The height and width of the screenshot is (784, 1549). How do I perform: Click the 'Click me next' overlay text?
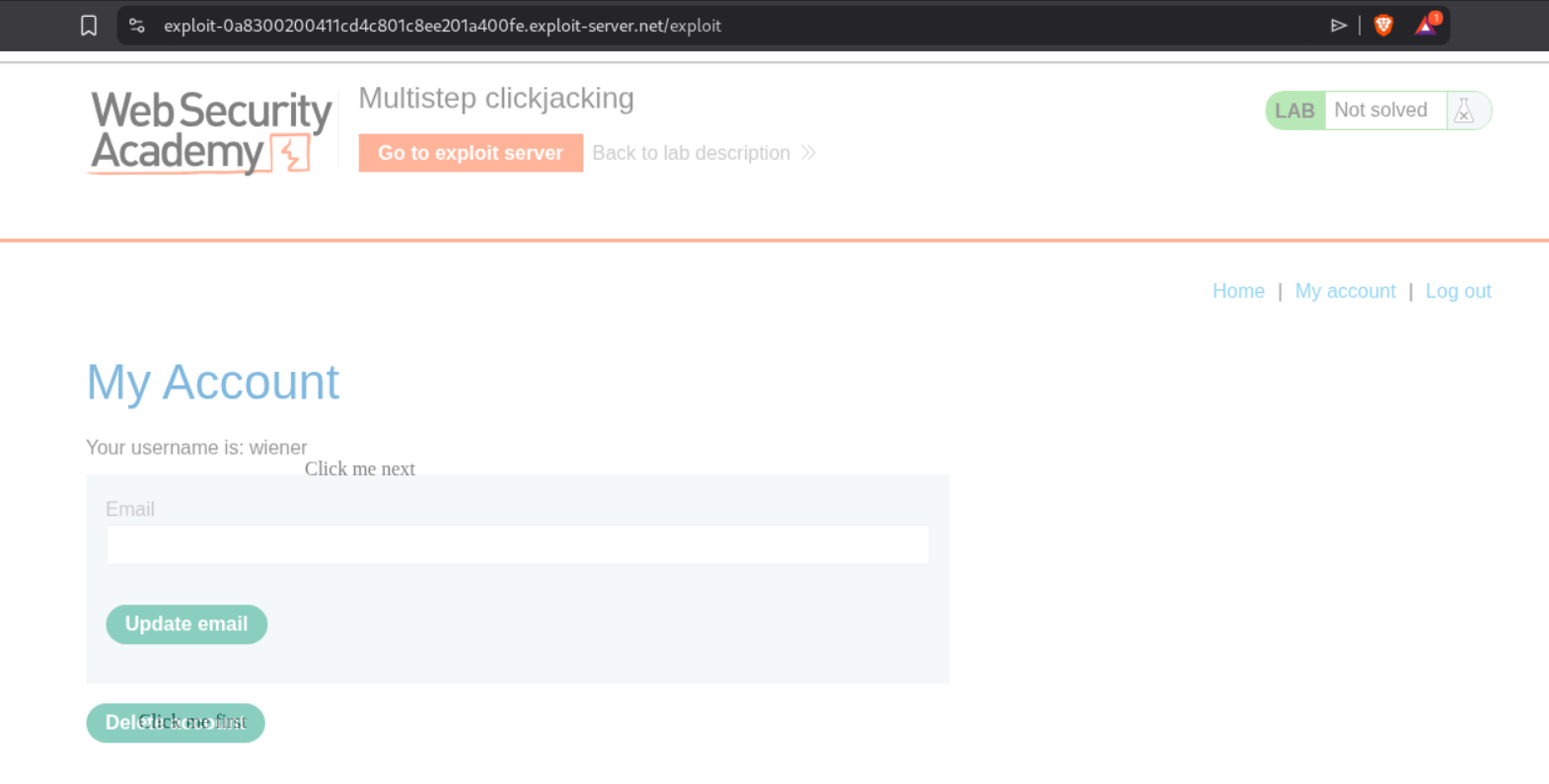point(359,469)
